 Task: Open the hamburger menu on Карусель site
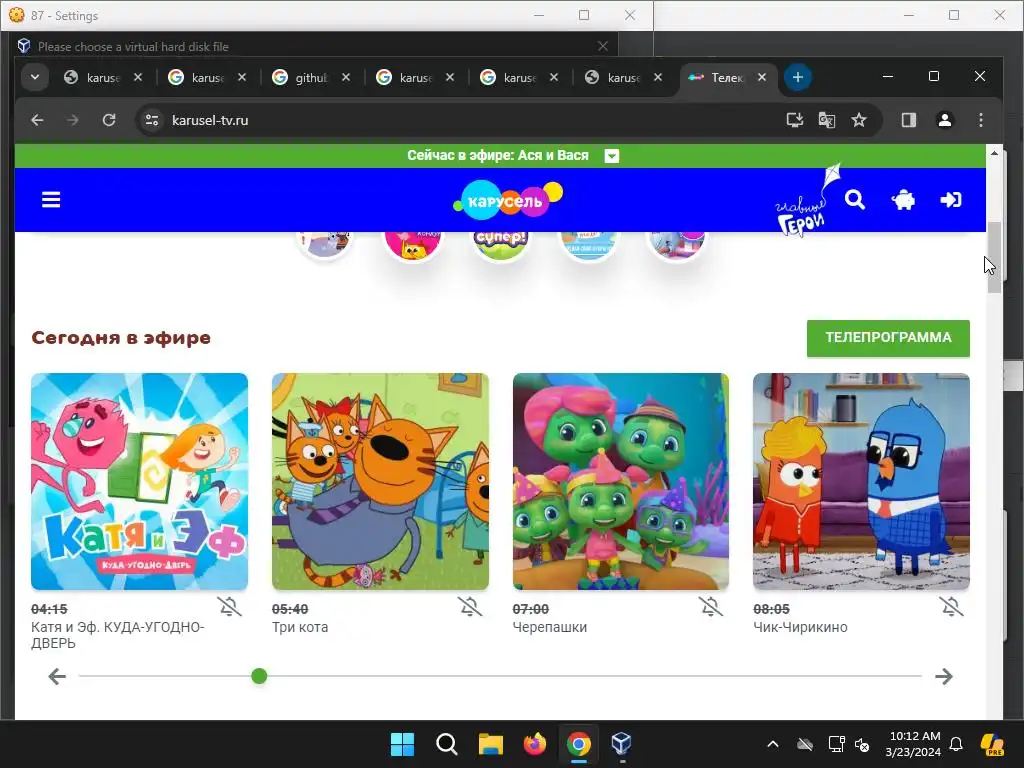[51, 200]
